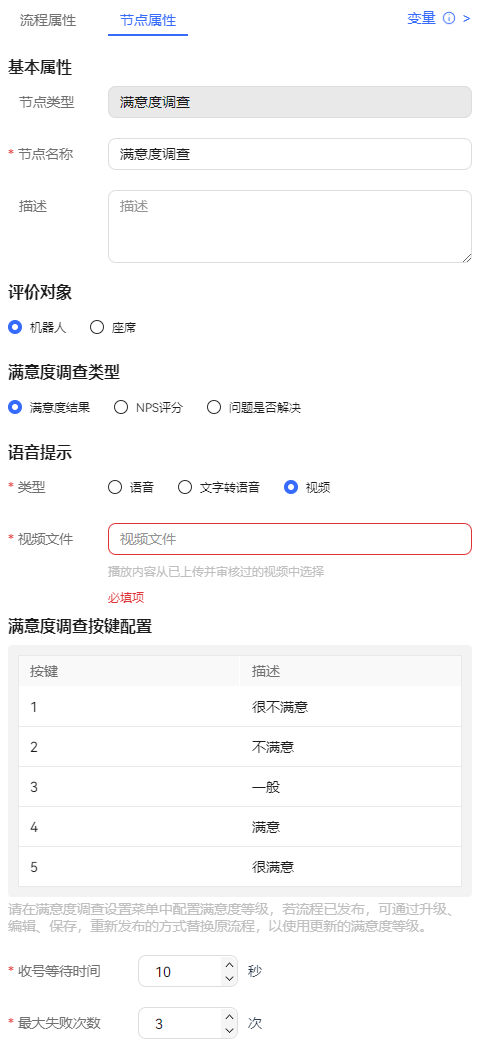Screen dimensions: 477x1056
Task: Choose NPS评分 survey type
Action: 121,407
